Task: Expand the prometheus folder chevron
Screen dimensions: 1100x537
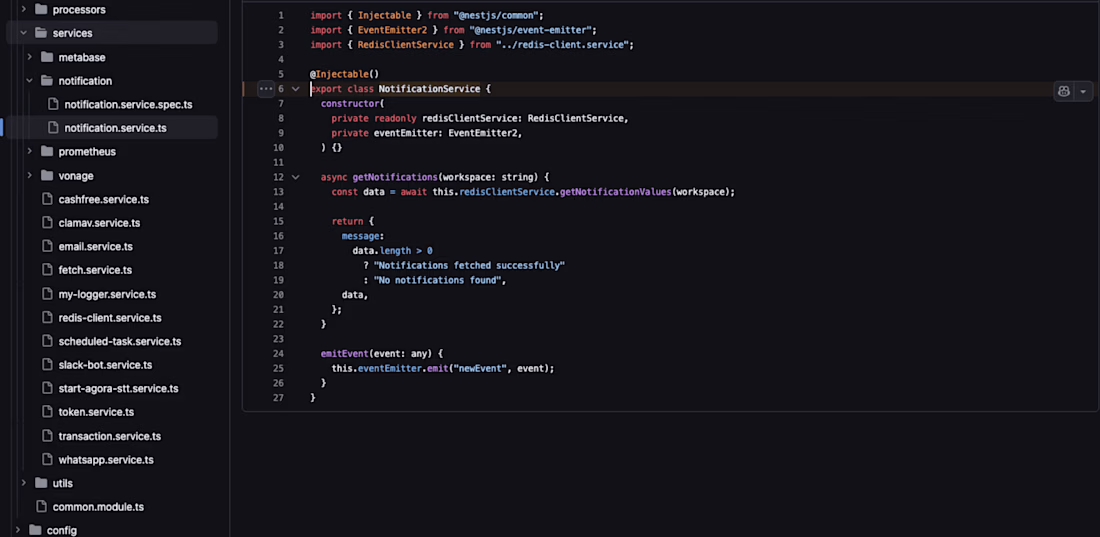Action: 29,152
